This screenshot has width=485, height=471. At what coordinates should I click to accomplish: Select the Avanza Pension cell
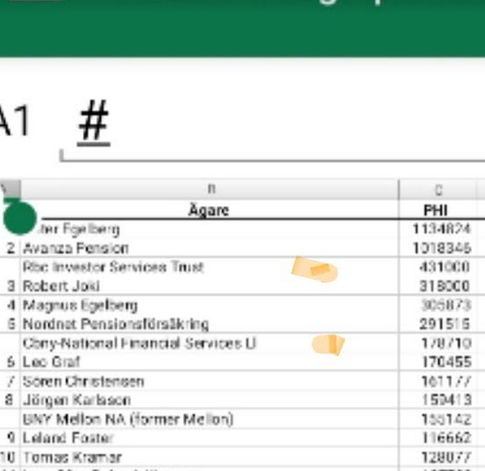[210, 248]
